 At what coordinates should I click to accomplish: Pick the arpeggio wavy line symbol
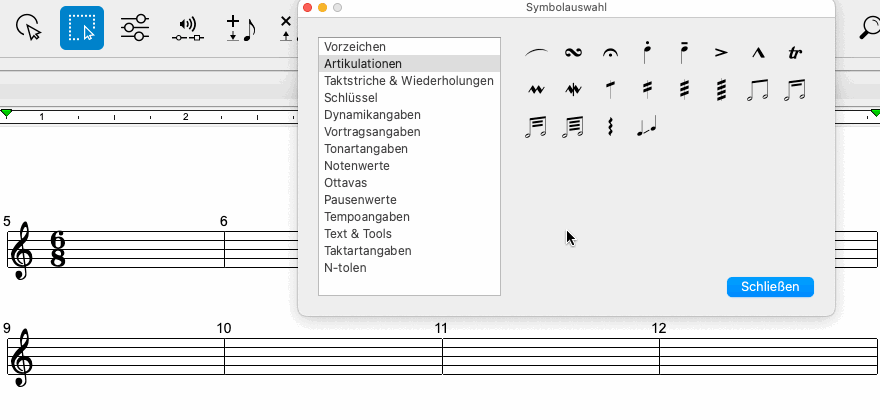[x=610, y=127]
